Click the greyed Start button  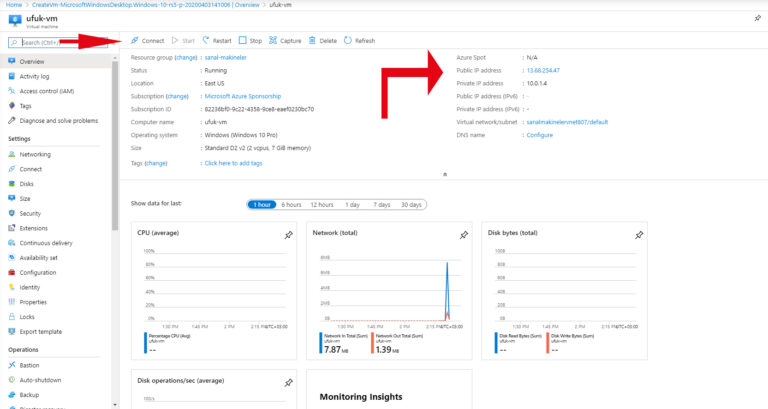click(x=183, y=41)
